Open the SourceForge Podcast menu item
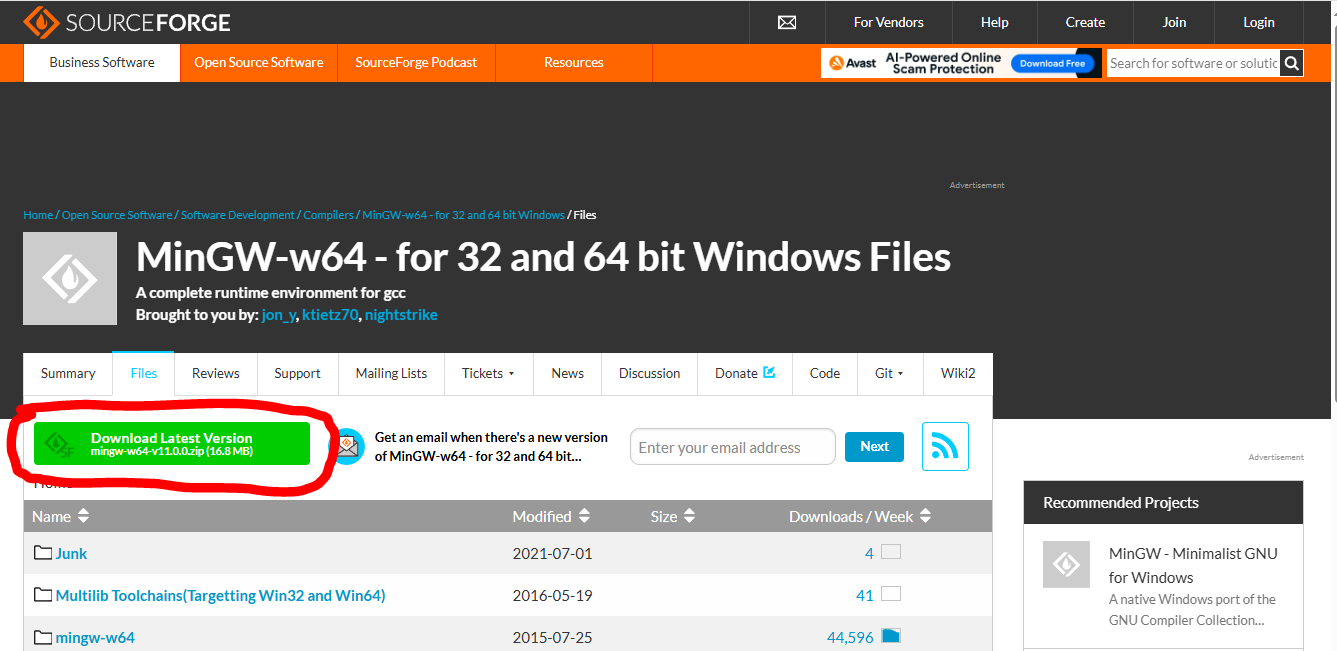The height and width of the screenshot is (651, 1337). pyautogui.click(x=416, y=62)
